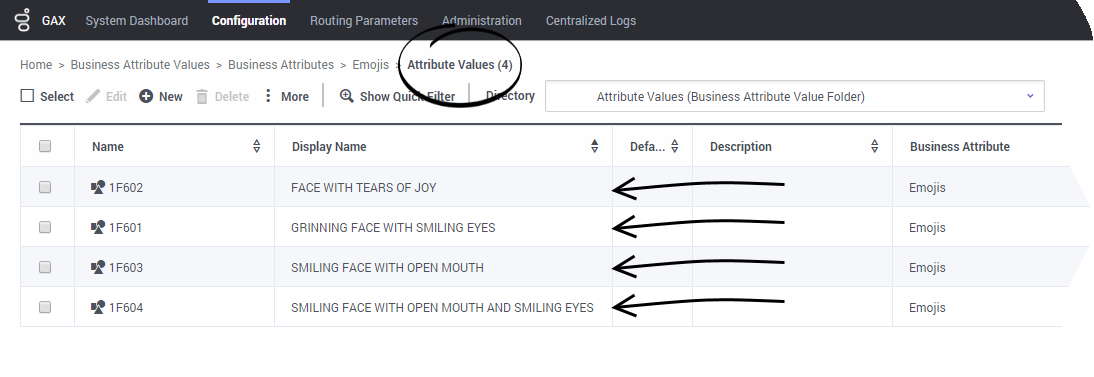Open the Centralized Logs menu
The width and height of the screenshot is (1094, 377).
pos(590,20)
